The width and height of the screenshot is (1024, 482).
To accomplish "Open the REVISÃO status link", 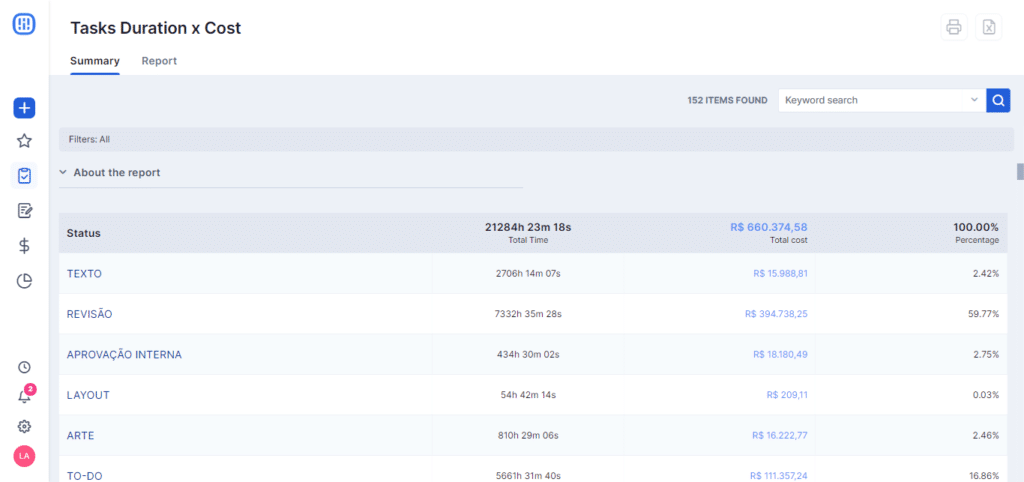I will (x=90, y=314).
